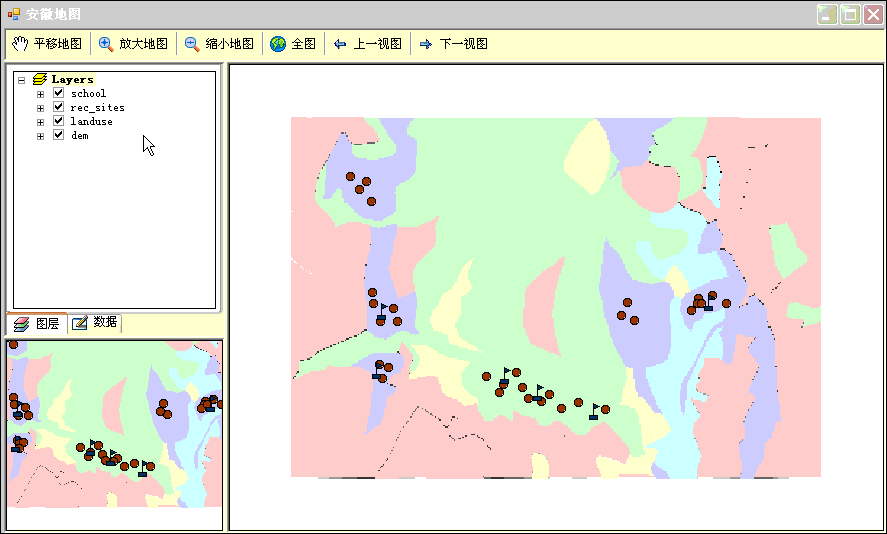
Task: Uncheck the landuse layer checkbox
Action: 58,120
